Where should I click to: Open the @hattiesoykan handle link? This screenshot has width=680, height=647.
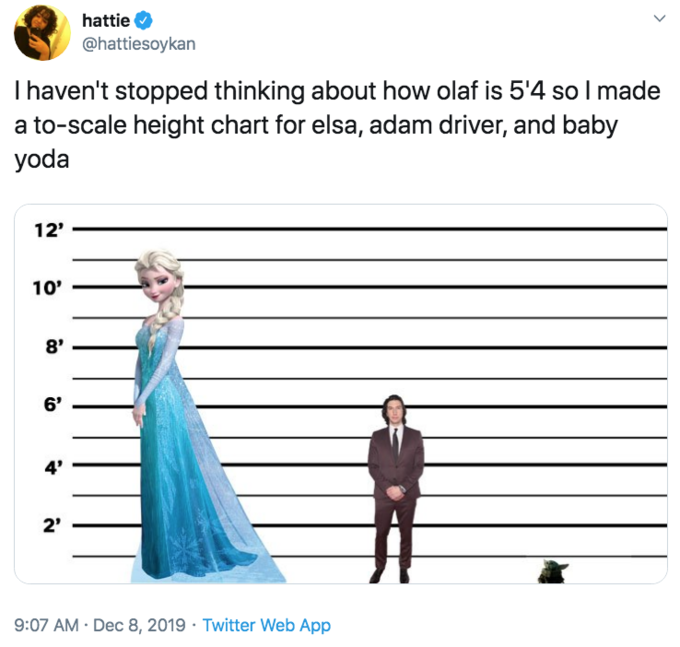pyautogui.click(x=138, y=43)
